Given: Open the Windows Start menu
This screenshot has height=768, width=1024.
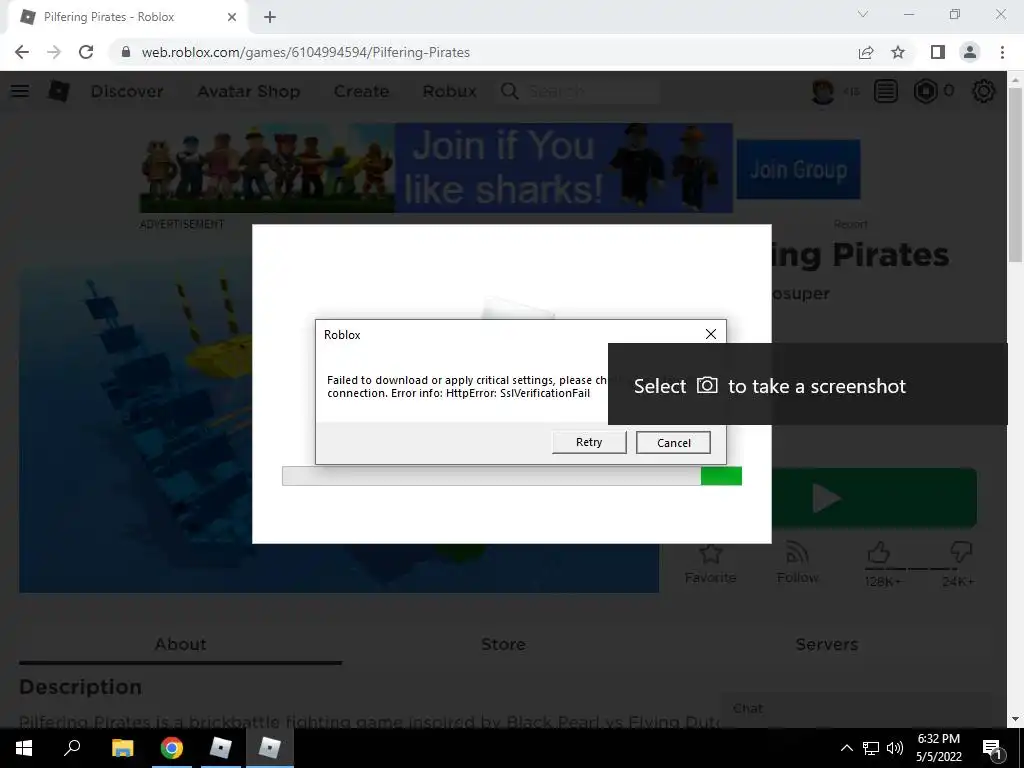Looking at the screenshot, I should coord(24,748).
